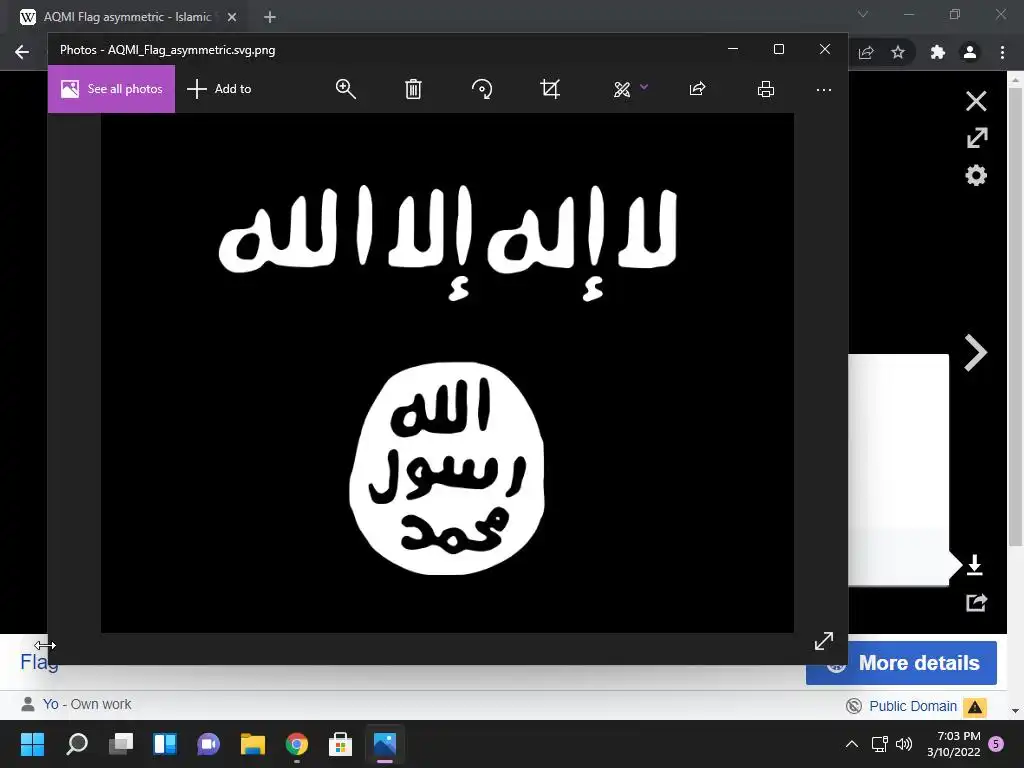The image size is (1024, 768).
Task: Go back in Chrome browser
Action: (x=22, y=52)
